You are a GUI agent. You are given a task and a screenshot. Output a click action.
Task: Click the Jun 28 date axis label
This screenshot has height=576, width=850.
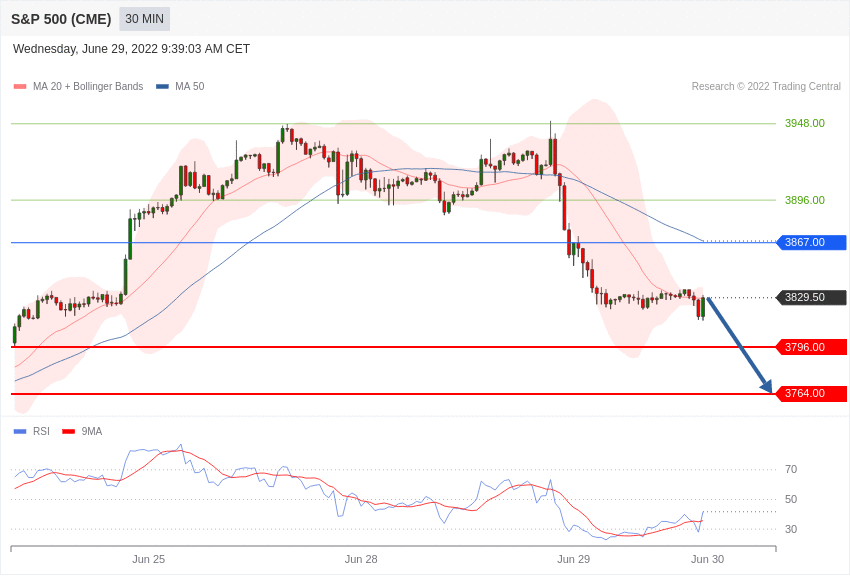click(361, 559)
